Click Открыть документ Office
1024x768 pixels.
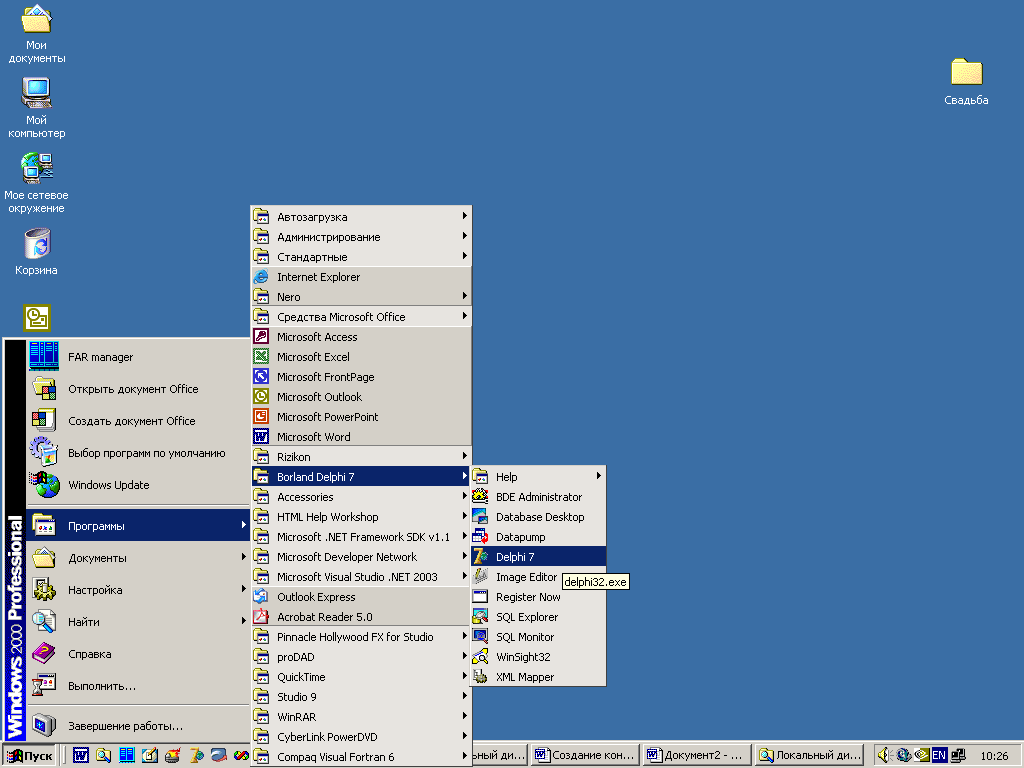pos(138,389)
